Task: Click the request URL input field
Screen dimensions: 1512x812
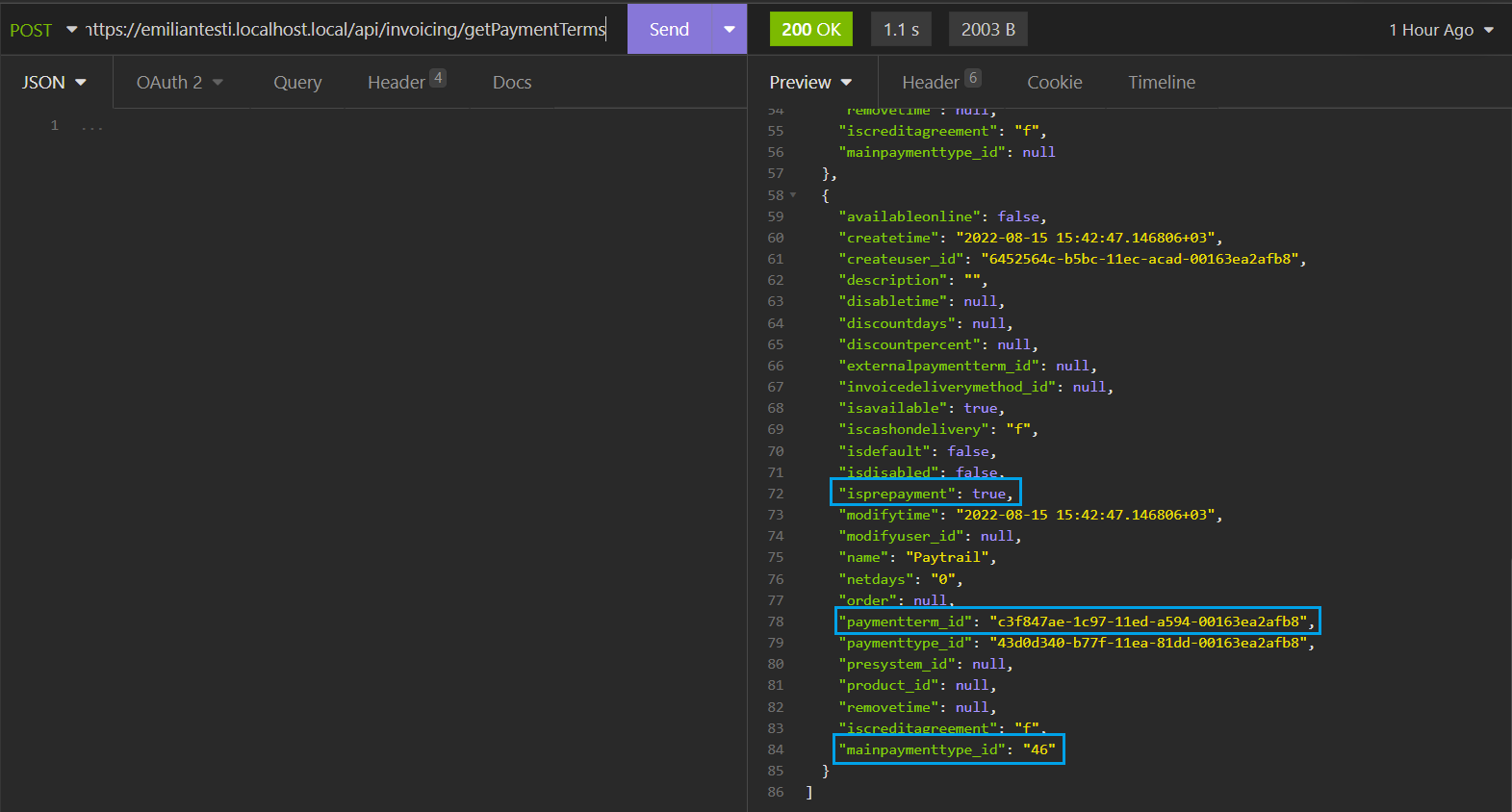Action: (x=346, y=30)
